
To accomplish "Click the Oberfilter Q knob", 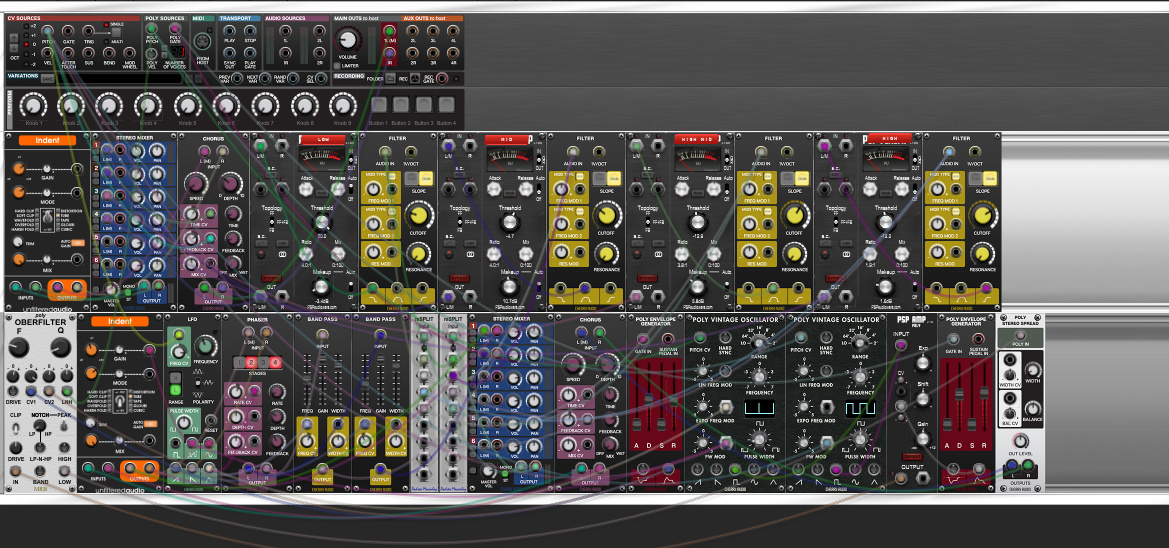I will (60, 347).
